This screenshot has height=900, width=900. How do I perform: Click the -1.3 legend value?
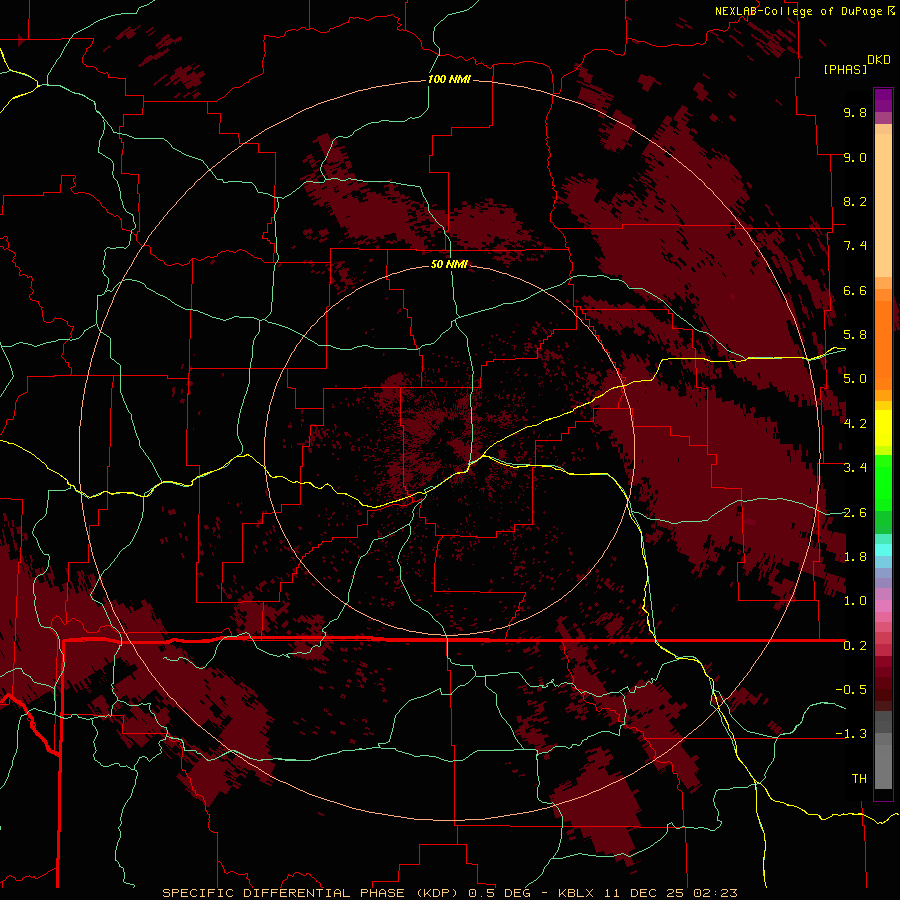pos(851,734)
